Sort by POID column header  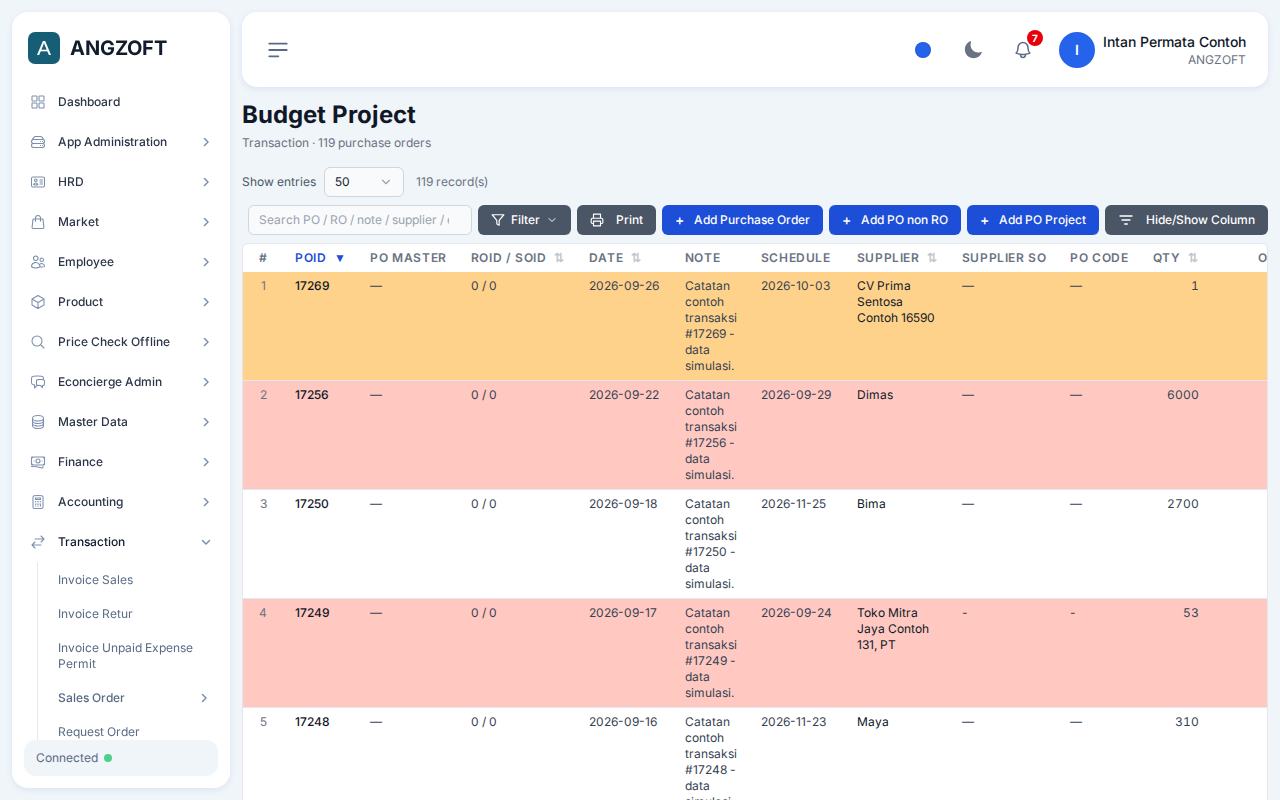point(320,258)
